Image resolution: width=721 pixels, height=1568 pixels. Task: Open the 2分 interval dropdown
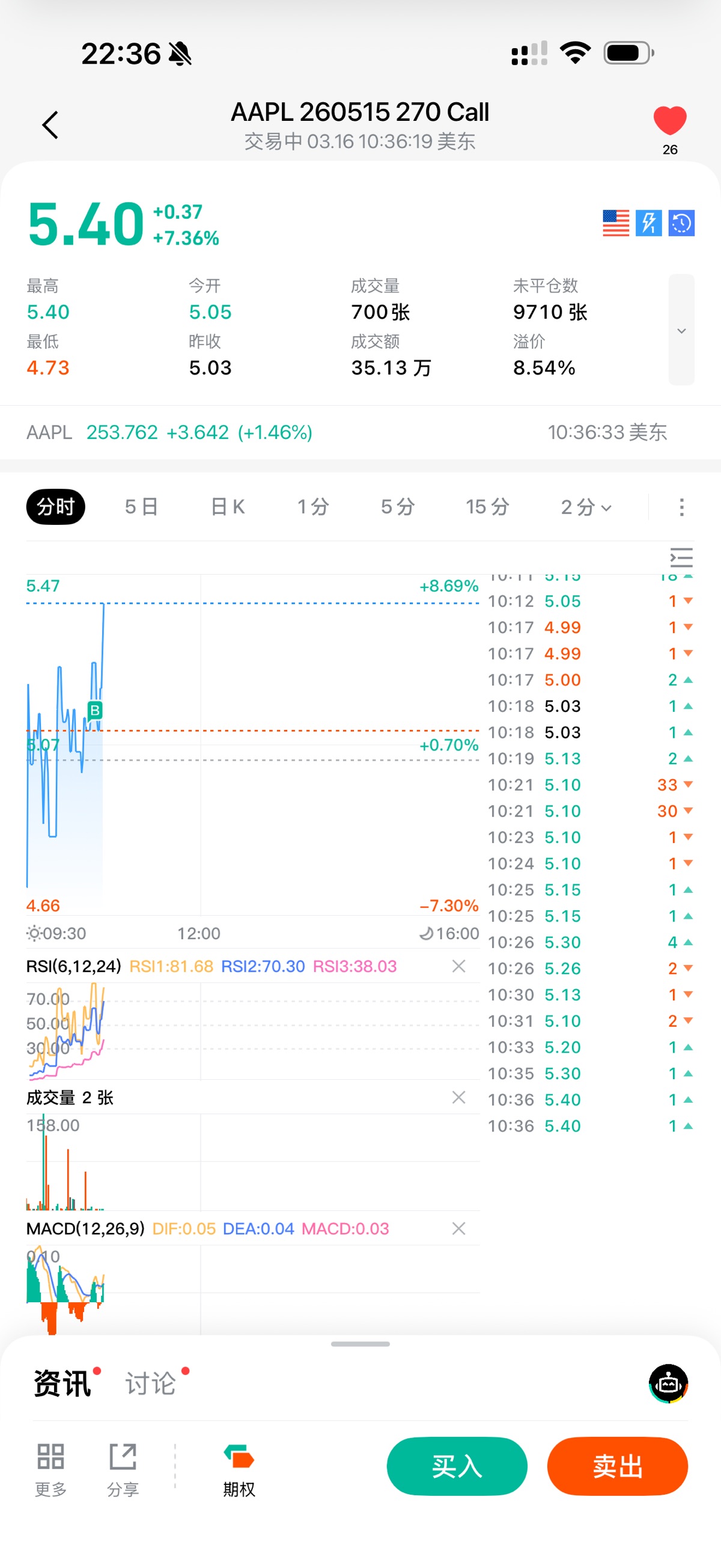pos(586,507)
